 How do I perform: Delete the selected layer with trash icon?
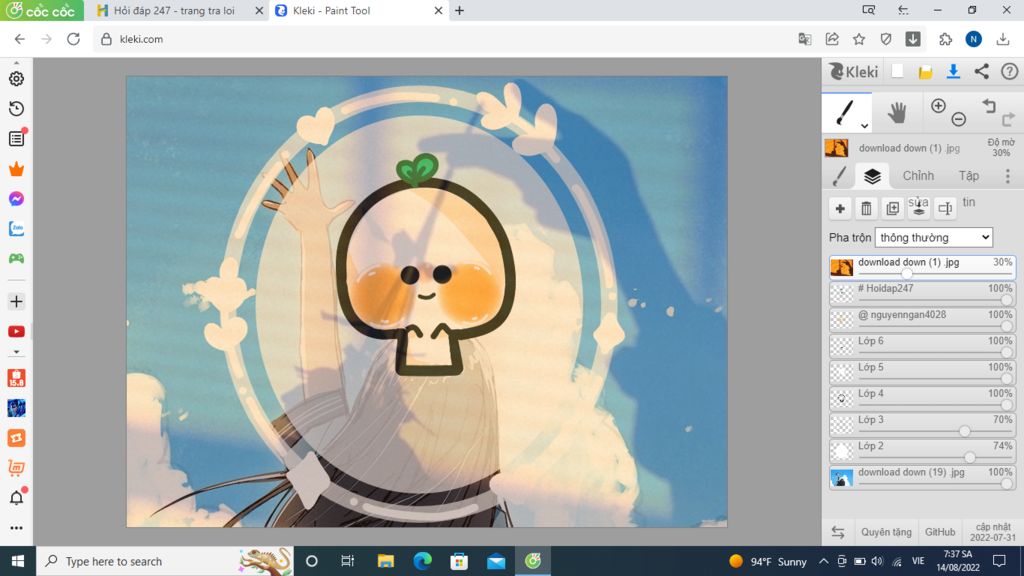point(866,208)
